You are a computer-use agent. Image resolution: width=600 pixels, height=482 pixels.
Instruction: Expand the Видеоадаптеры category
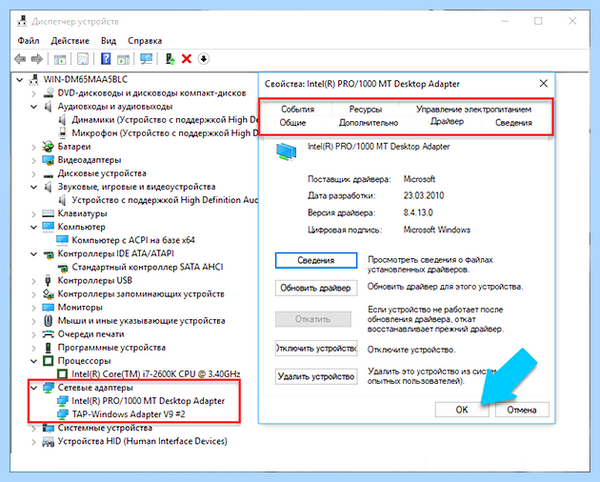[34, 160]
